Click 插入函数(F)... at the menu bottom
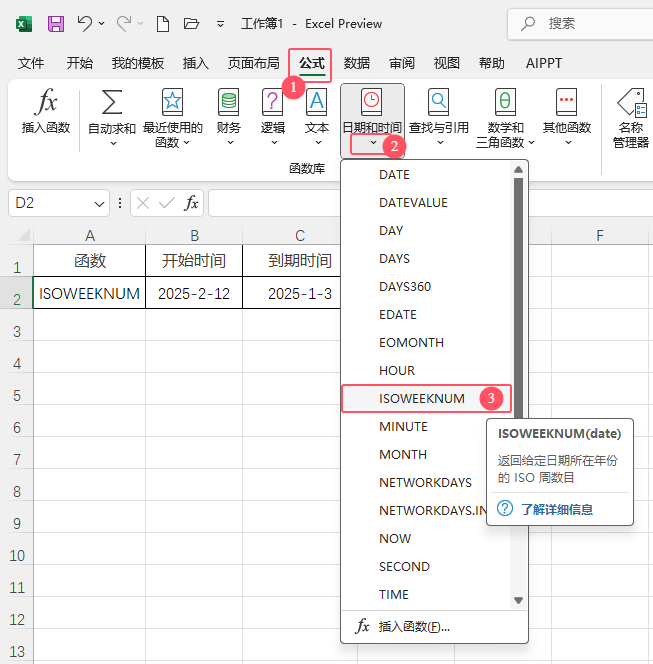653x664 pixels. click(434, 627)
